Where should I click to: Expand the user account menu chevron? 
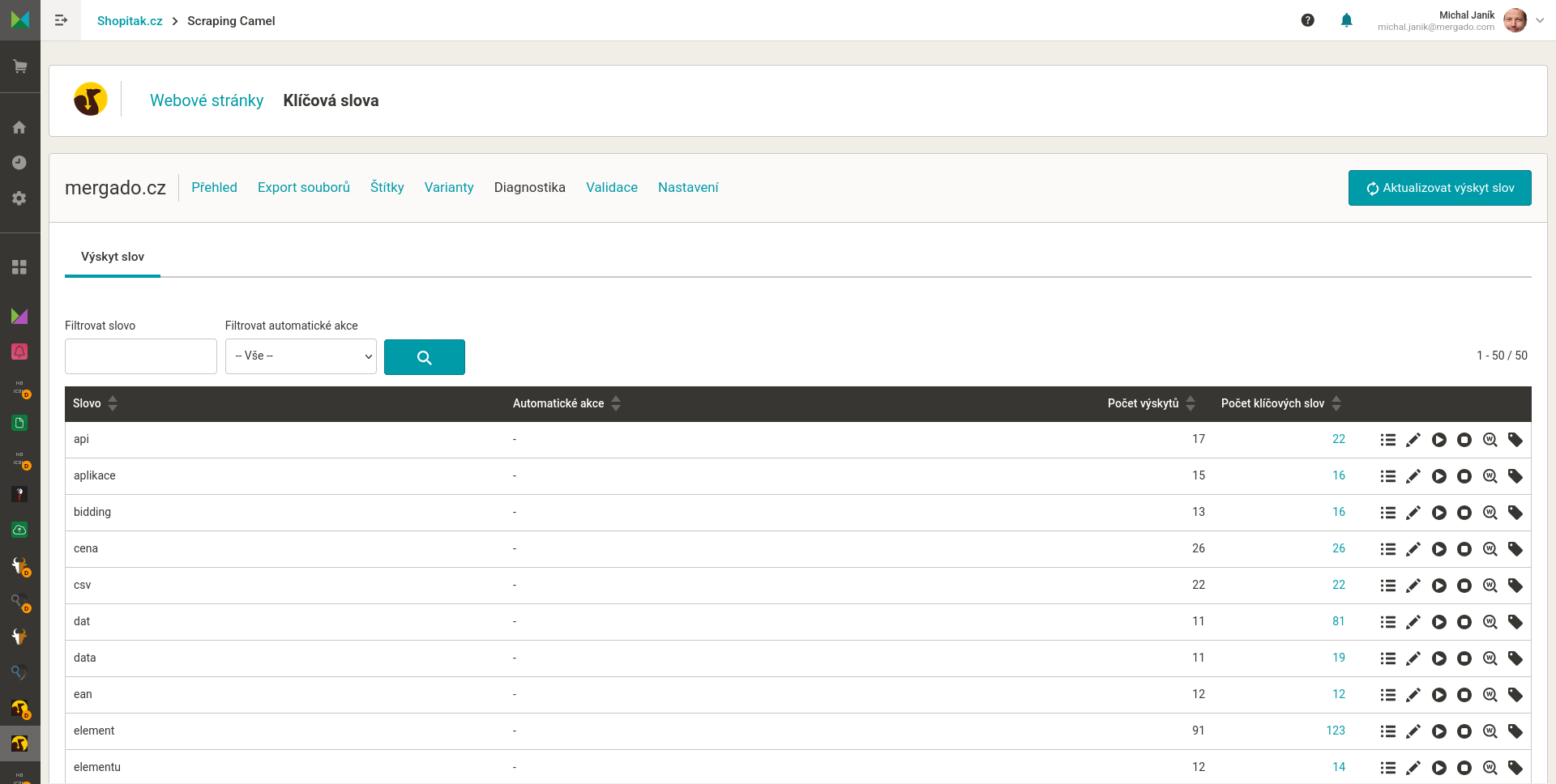click(x=1540, y=21)
